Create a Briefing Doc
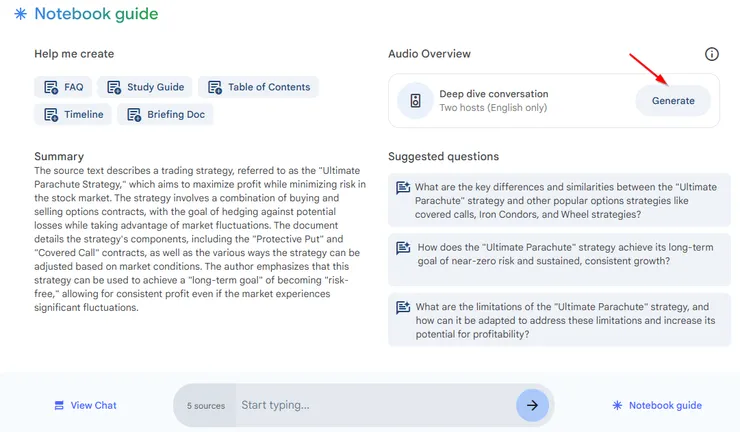This screenshot has height=432, width=740. point(165,114)
